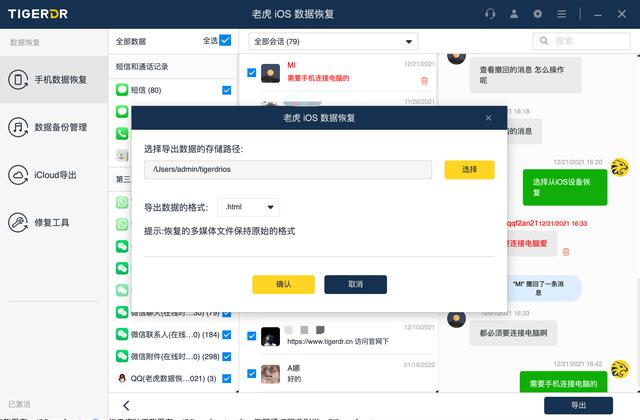
Task: Click the 搜索 search field
Action: [582, 41]
